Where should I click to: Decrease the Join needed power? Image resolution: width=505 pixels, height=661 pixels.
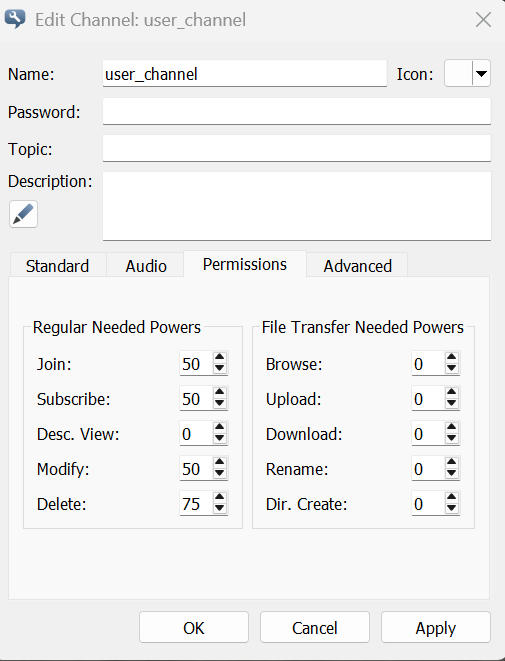tap(219, 368)
